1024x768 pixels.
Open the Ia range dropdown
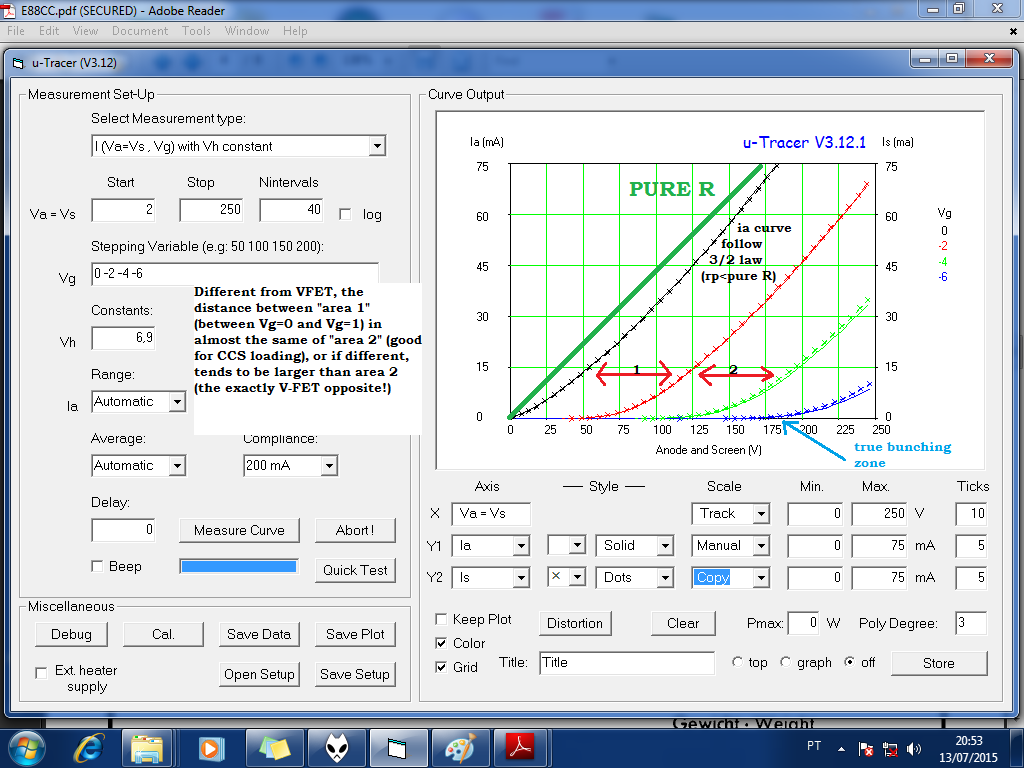tap(177, 402)
